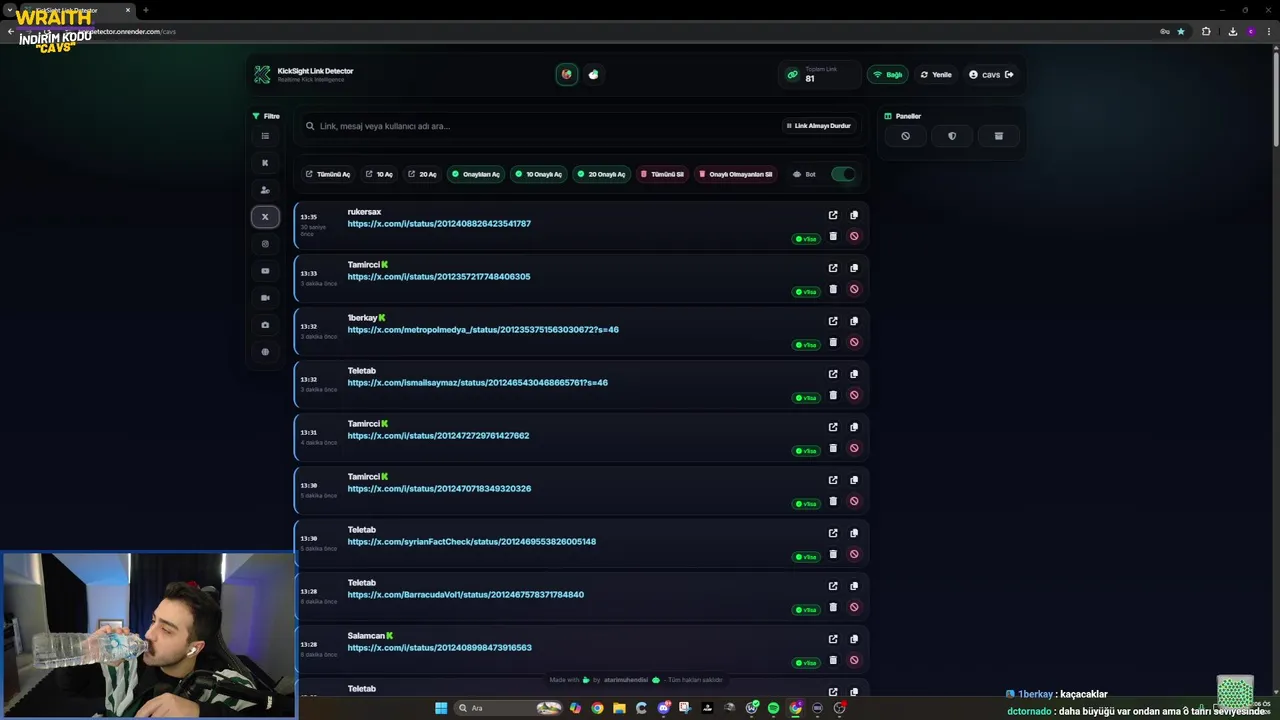Open browser downloads icon in the toolbar
Screen dimensions: 1280x720
point(1232,31)
